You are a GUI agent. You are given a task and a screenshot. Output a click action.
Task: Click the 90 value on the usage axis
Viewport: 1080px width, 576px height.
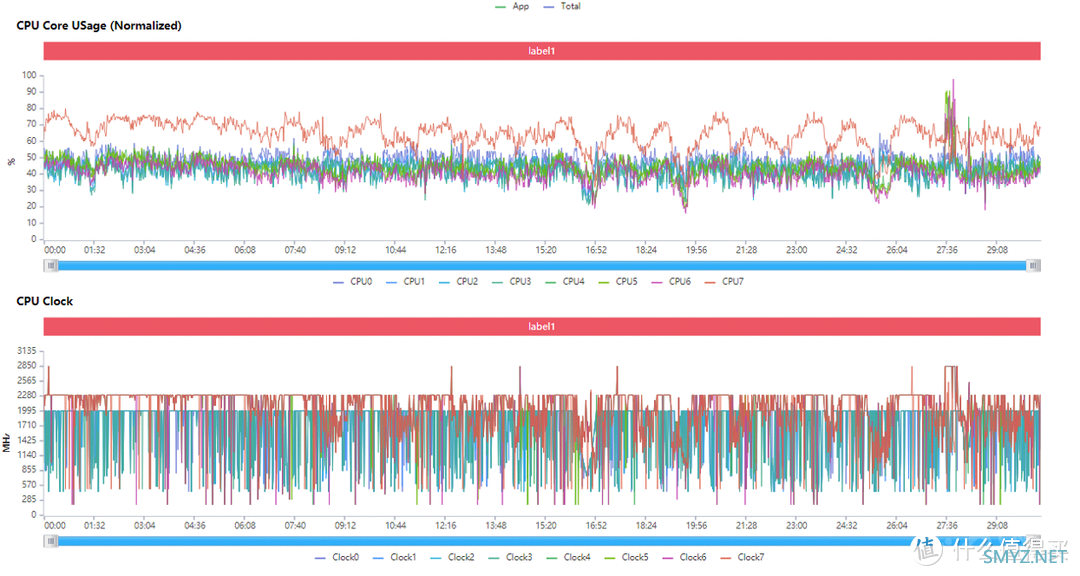[x=32, y=92]
